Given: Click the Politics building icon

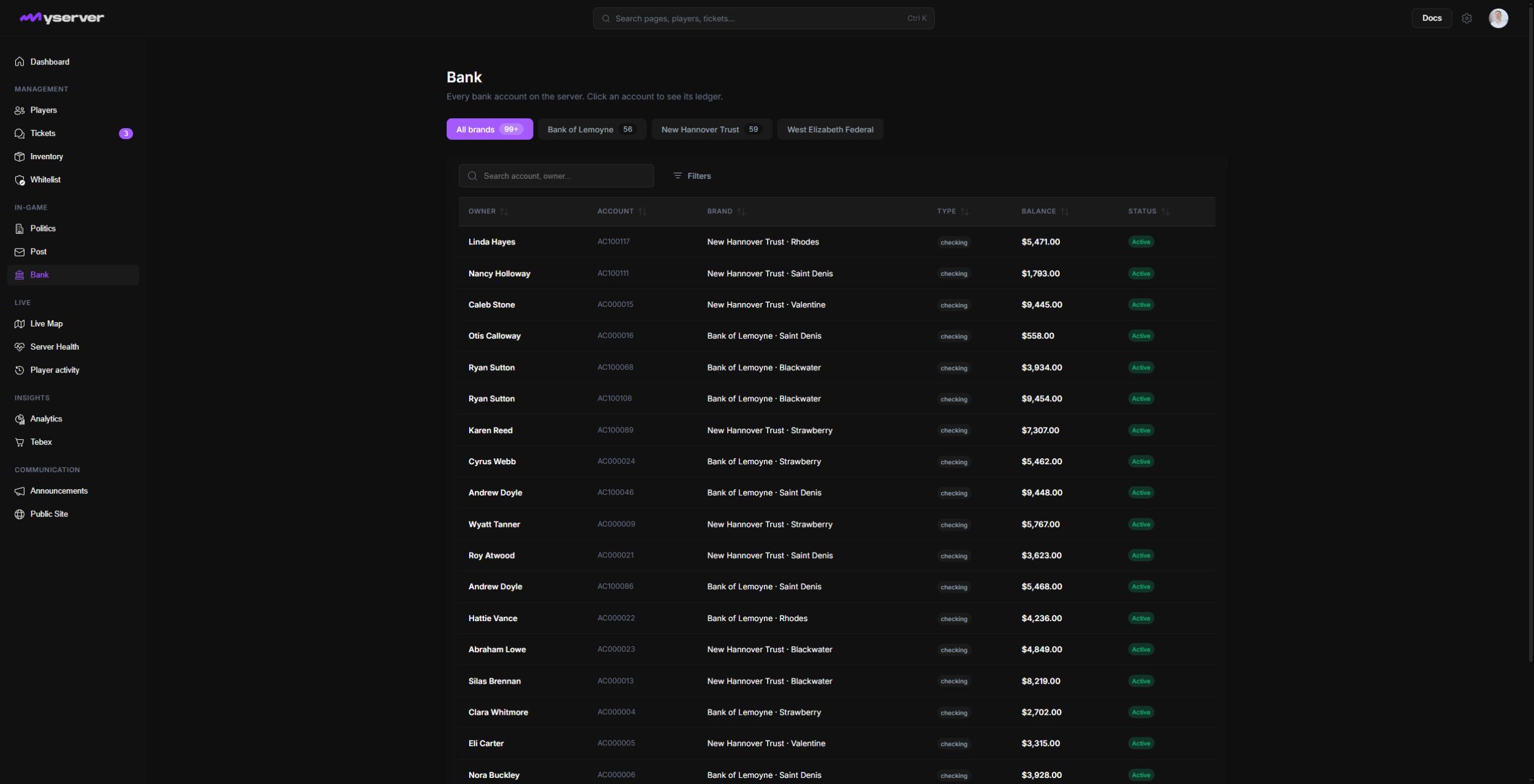Looking at the screenshot, I should [20, 228].
